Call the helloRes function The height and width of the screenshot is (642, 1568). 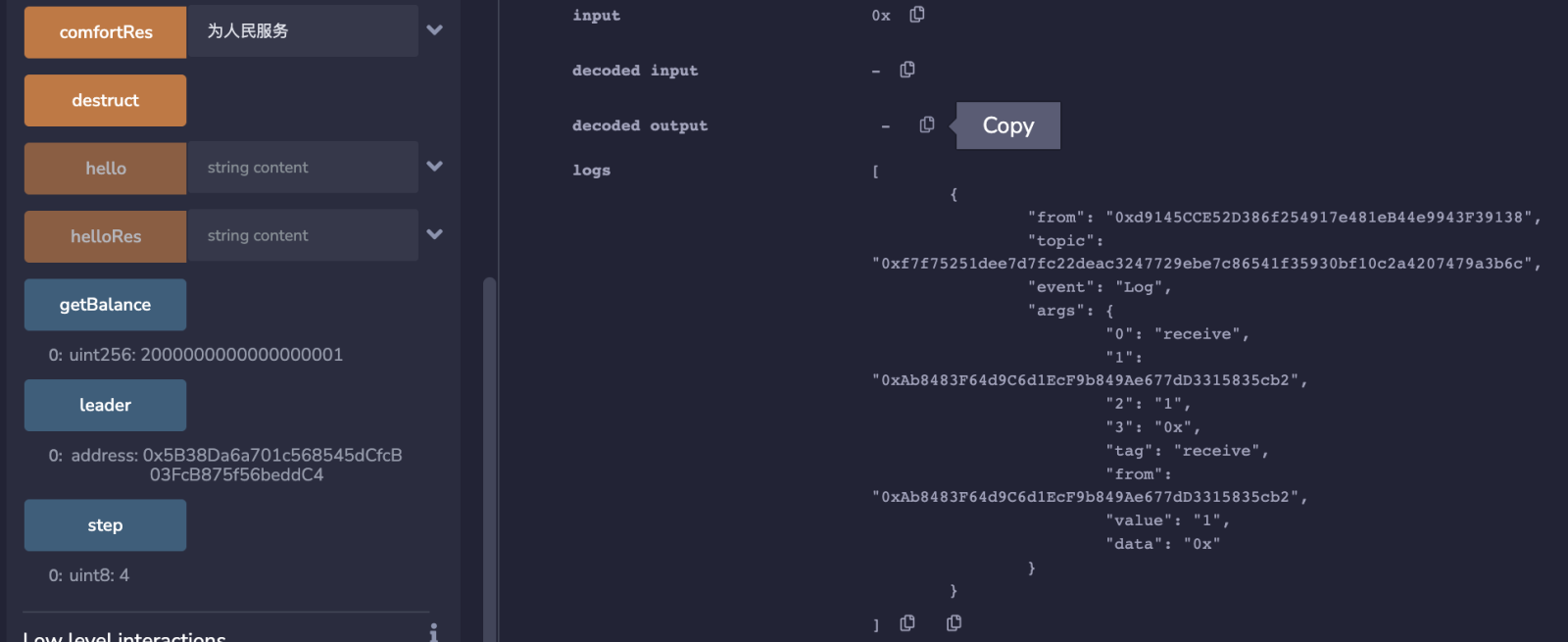105,236
